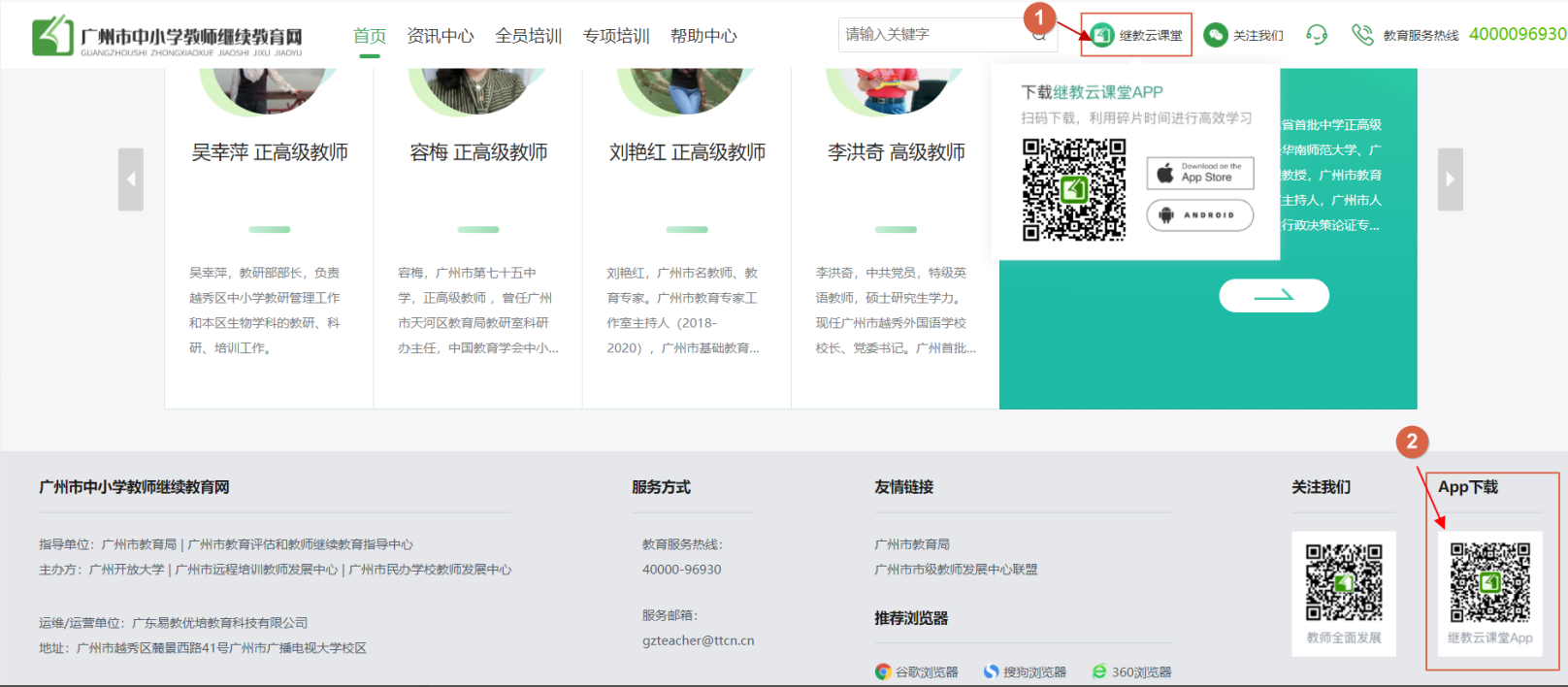Click 广州开放大学 organizer text
The image size is (1568, 687).
point(127,570)
